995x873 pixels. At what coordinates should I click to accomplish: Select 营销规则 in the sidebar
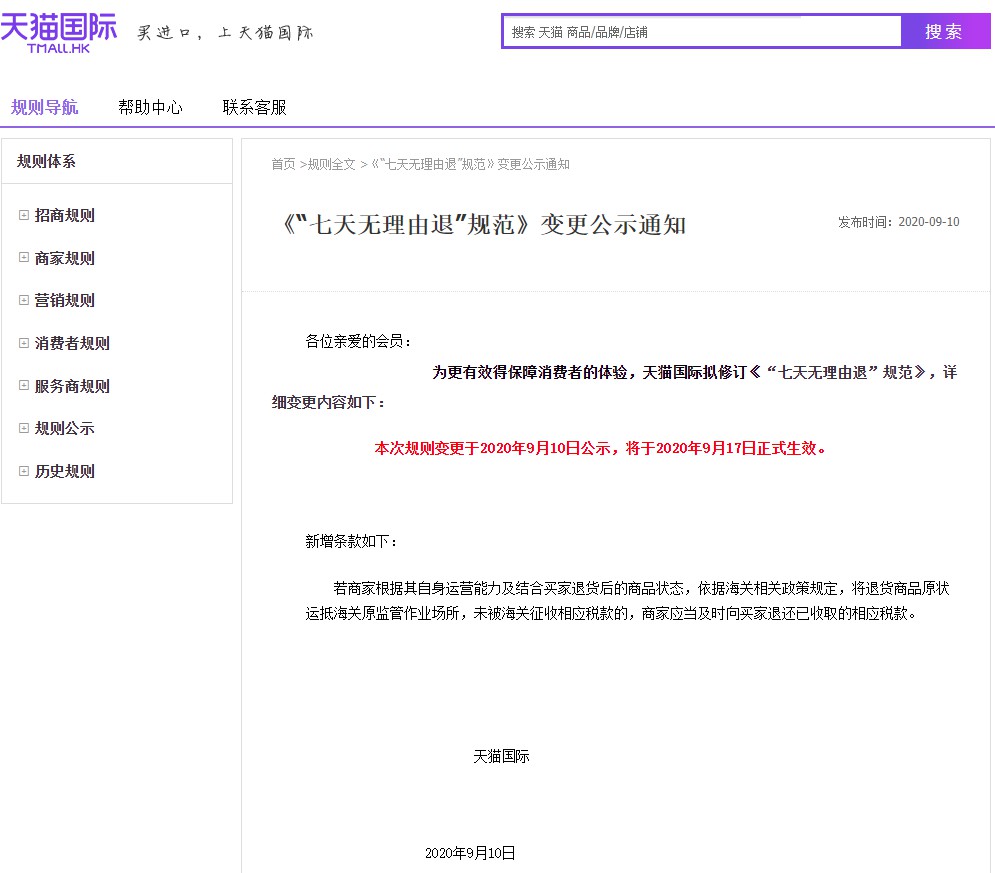click(65, 301)
